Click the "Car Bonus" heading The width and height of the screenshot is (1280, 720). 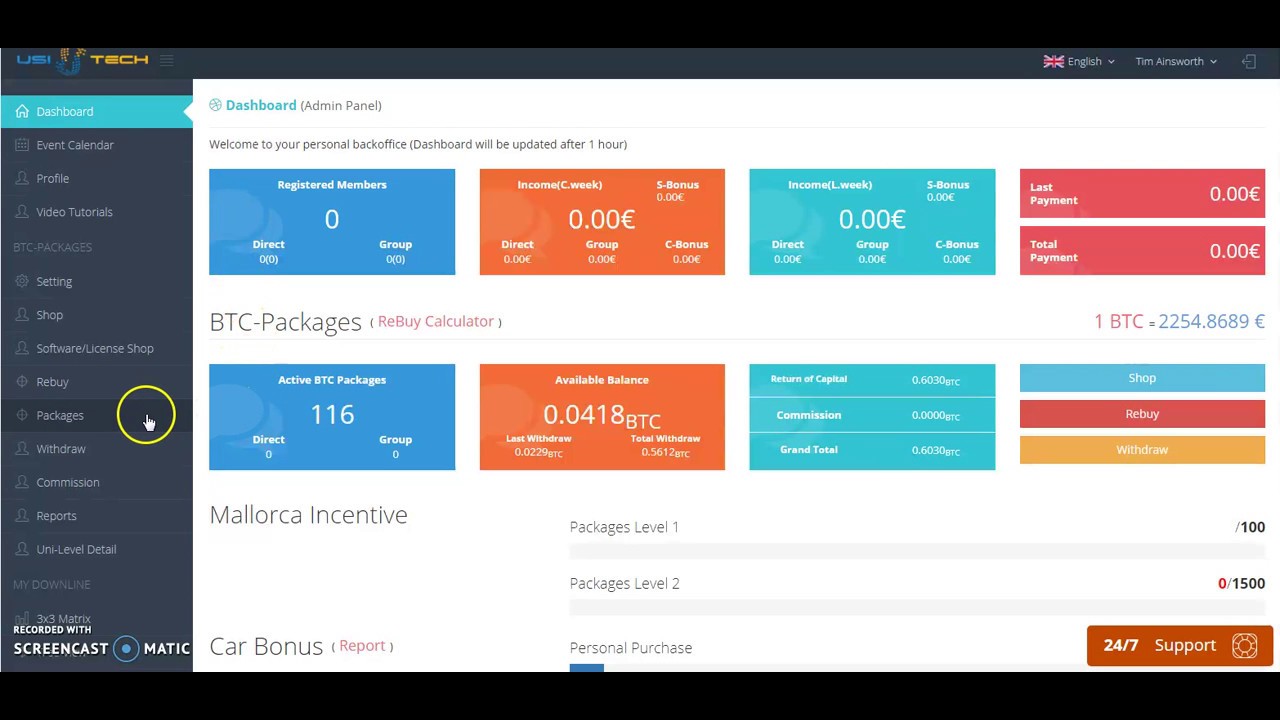point(266,646)
